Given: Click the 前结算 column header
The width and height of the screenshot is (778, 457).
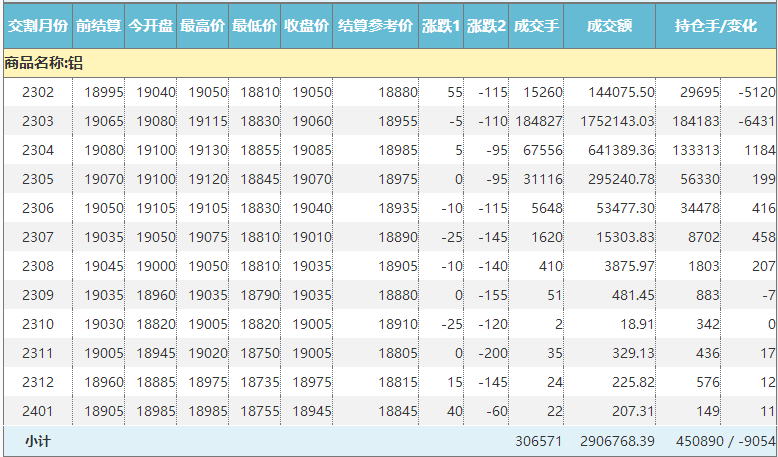Looking at the screenshot, I should coord(98,25).
